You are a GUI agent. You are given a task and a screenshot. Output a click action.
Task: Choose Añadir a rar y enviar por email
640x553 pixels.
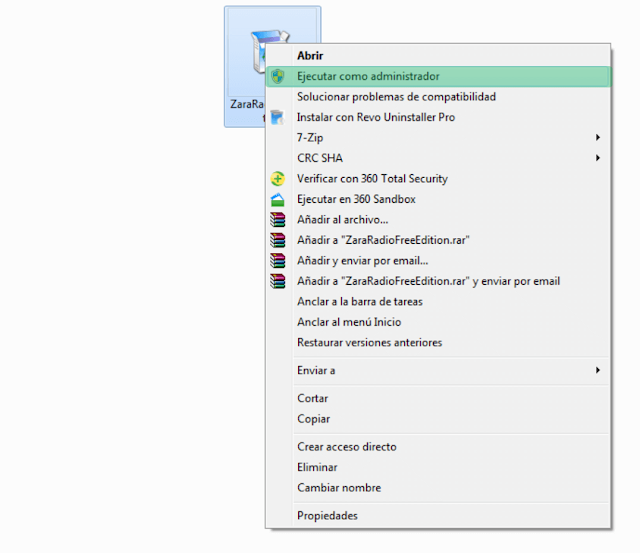pos(438,281)
